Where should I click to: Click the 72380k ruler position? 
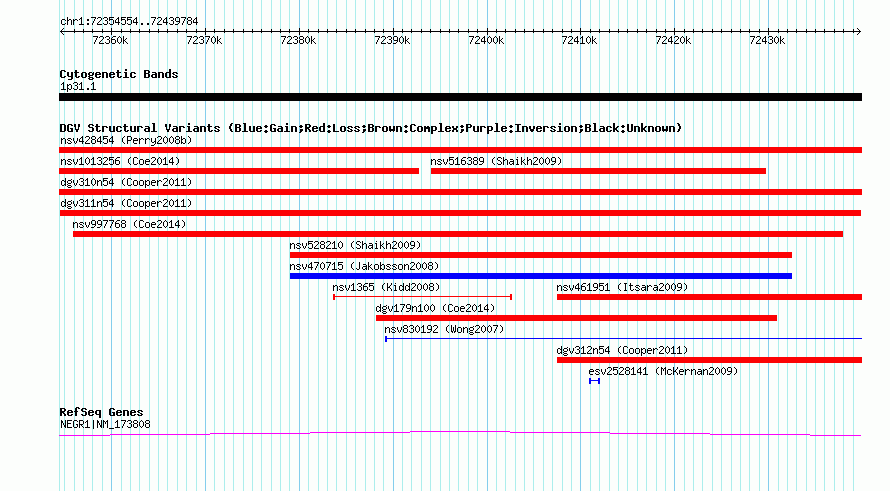[299, 40]
